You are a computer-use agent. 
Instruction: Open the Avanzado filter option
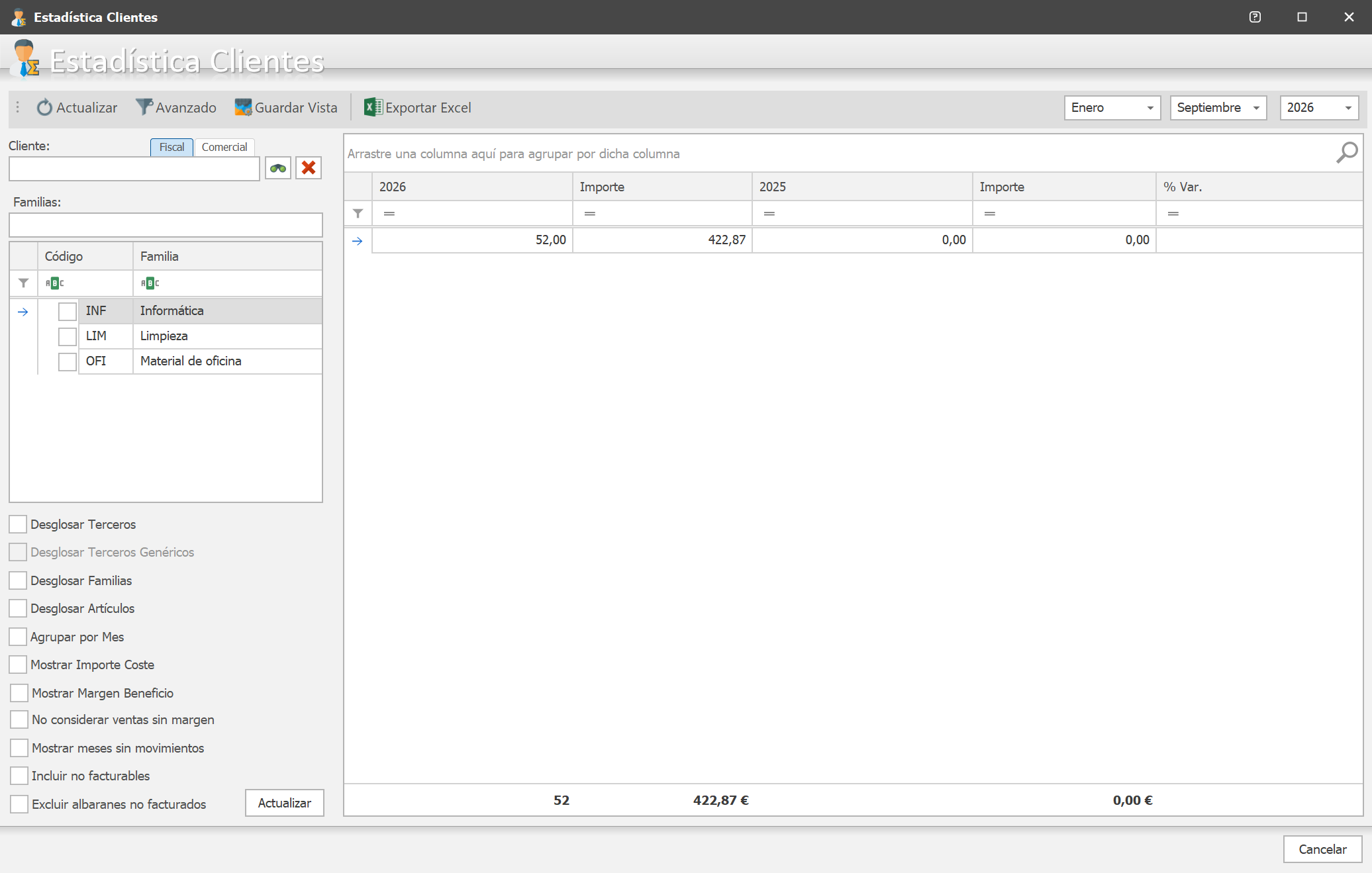176,108
